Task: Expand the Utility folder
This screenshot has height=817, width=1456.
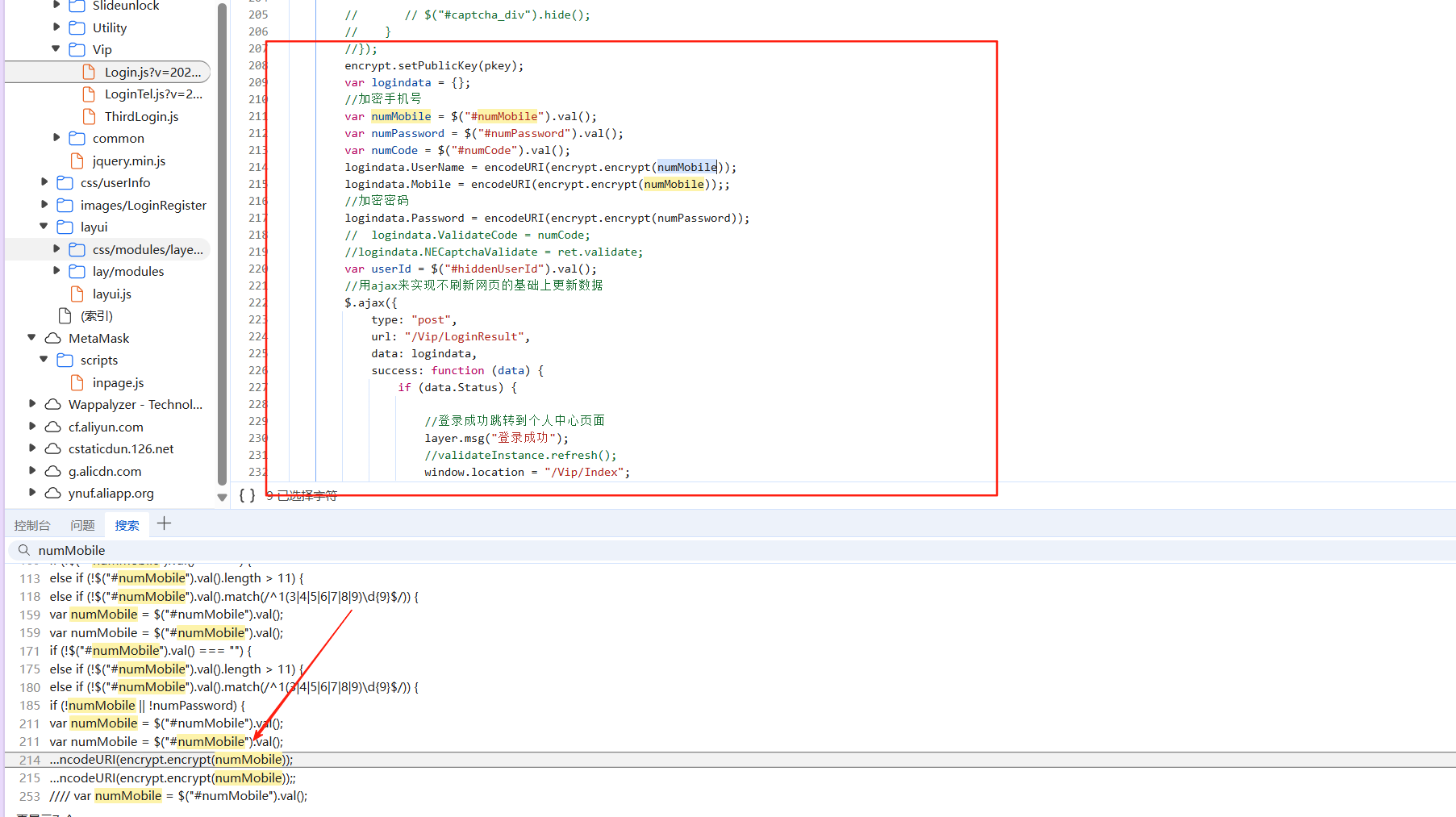Action: tap(56, 27)
